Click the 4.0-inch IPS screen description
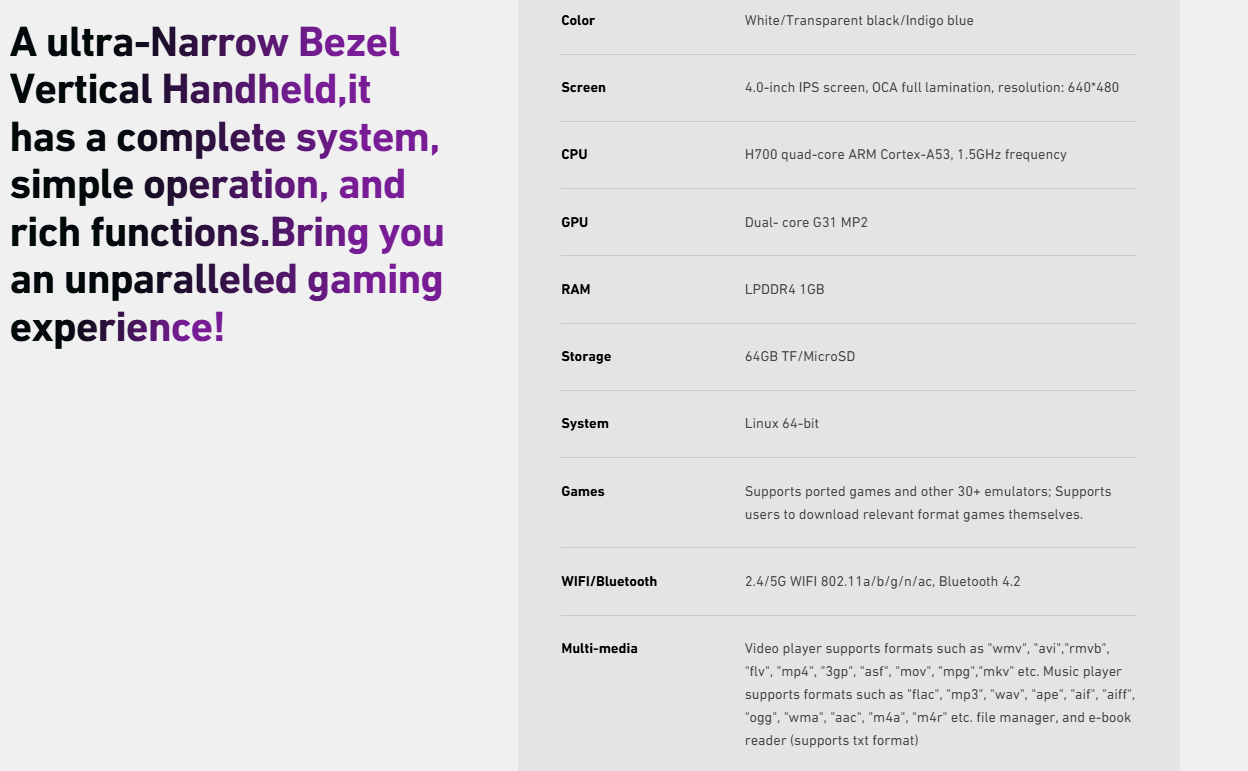Viewport: 1248px width, 771px height. (931, 87)
